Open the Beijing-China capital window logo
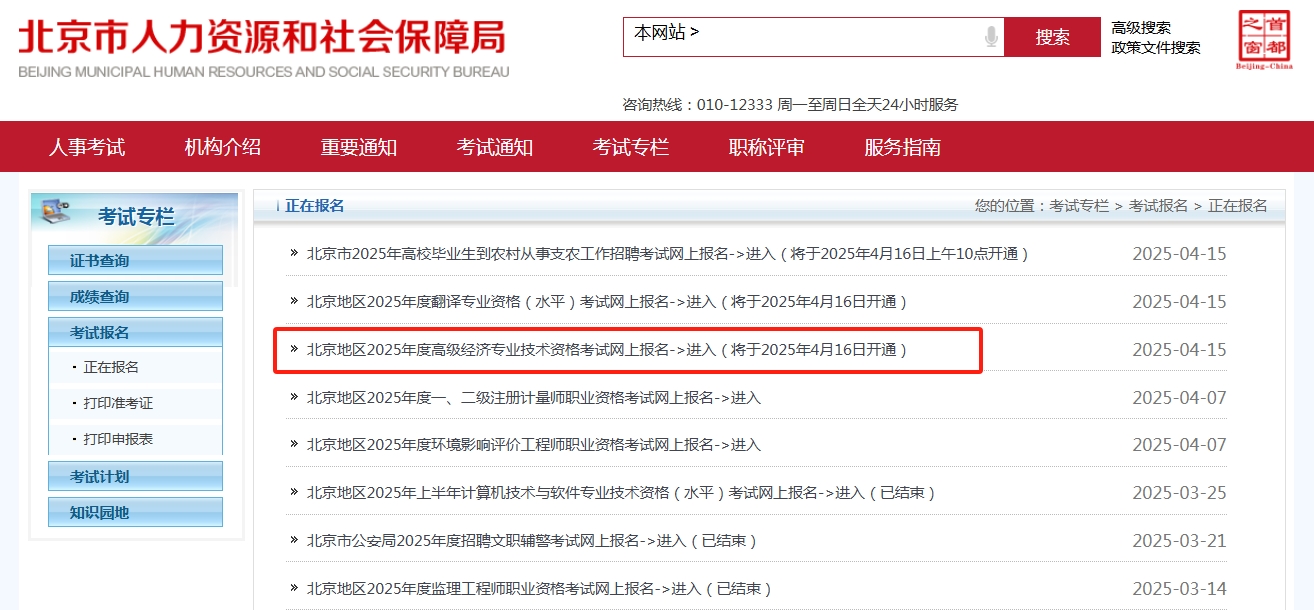The height and width of the screenshot is (610, 1314). 1265,40
